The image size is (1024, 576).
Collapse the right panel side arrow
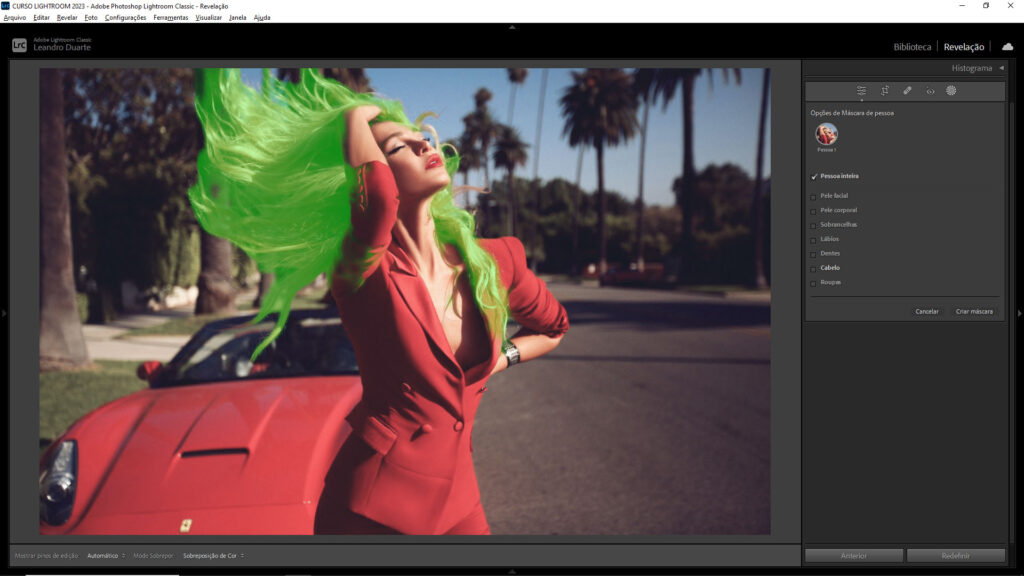click(1019, 313)
